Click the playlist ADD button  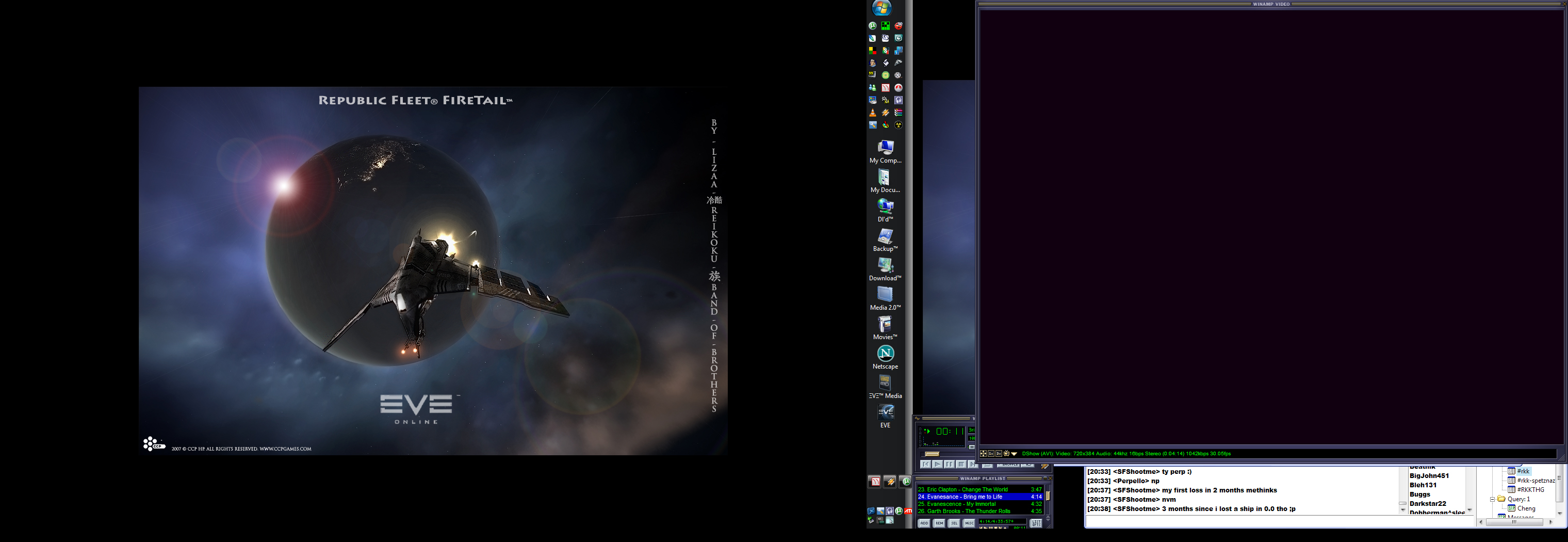coord(924,523)
